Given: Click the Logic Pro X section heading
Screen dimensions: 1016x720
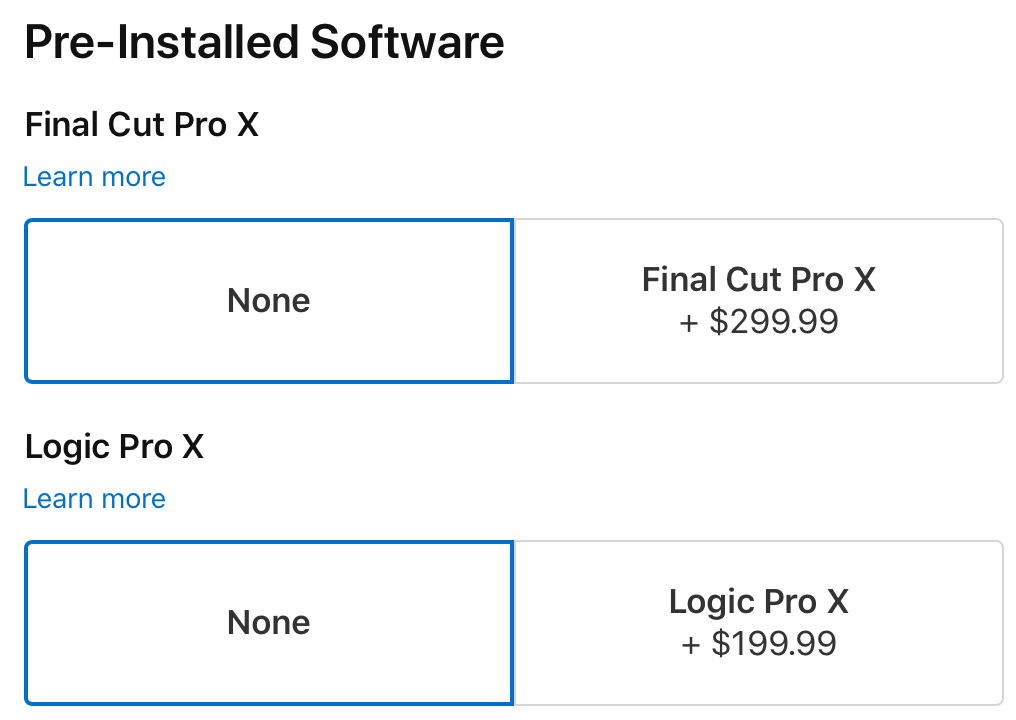Looking at the screenshot, I should pos(113,447).
